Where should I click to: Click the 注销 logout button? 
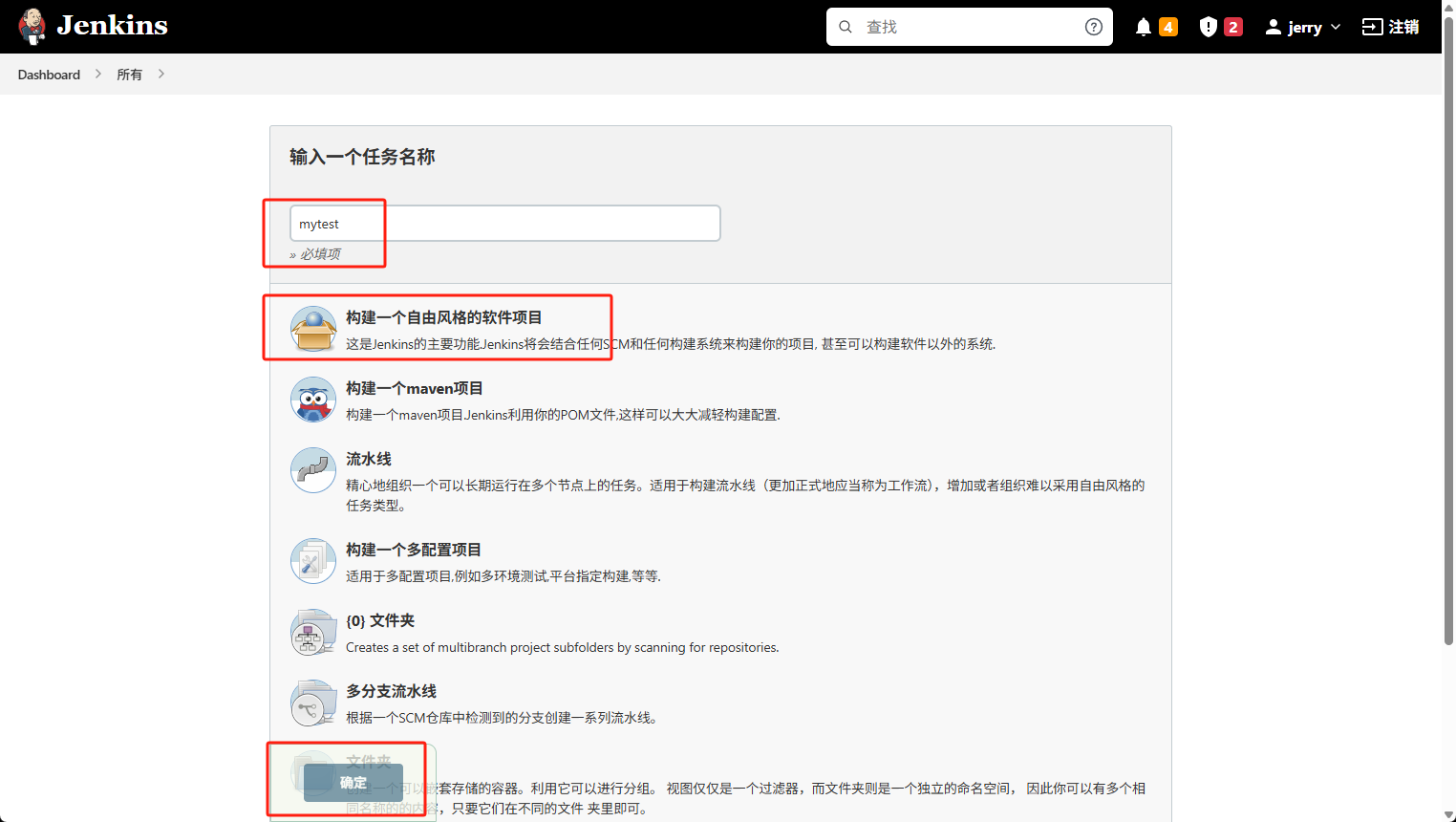click(x=1391, y=27)
